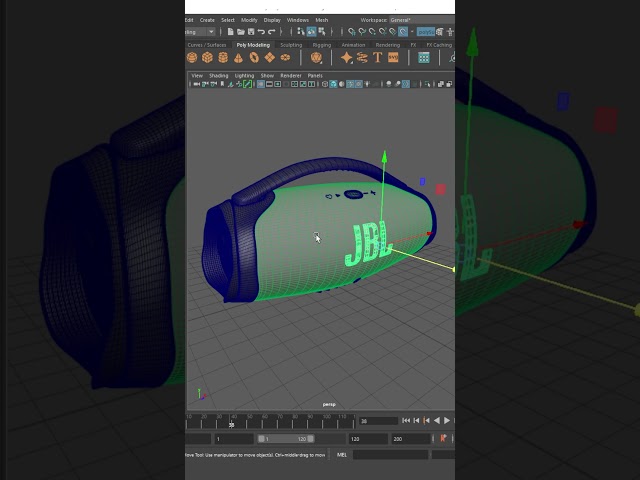
Task: Open the Modify menu
Action: [249, 20]
